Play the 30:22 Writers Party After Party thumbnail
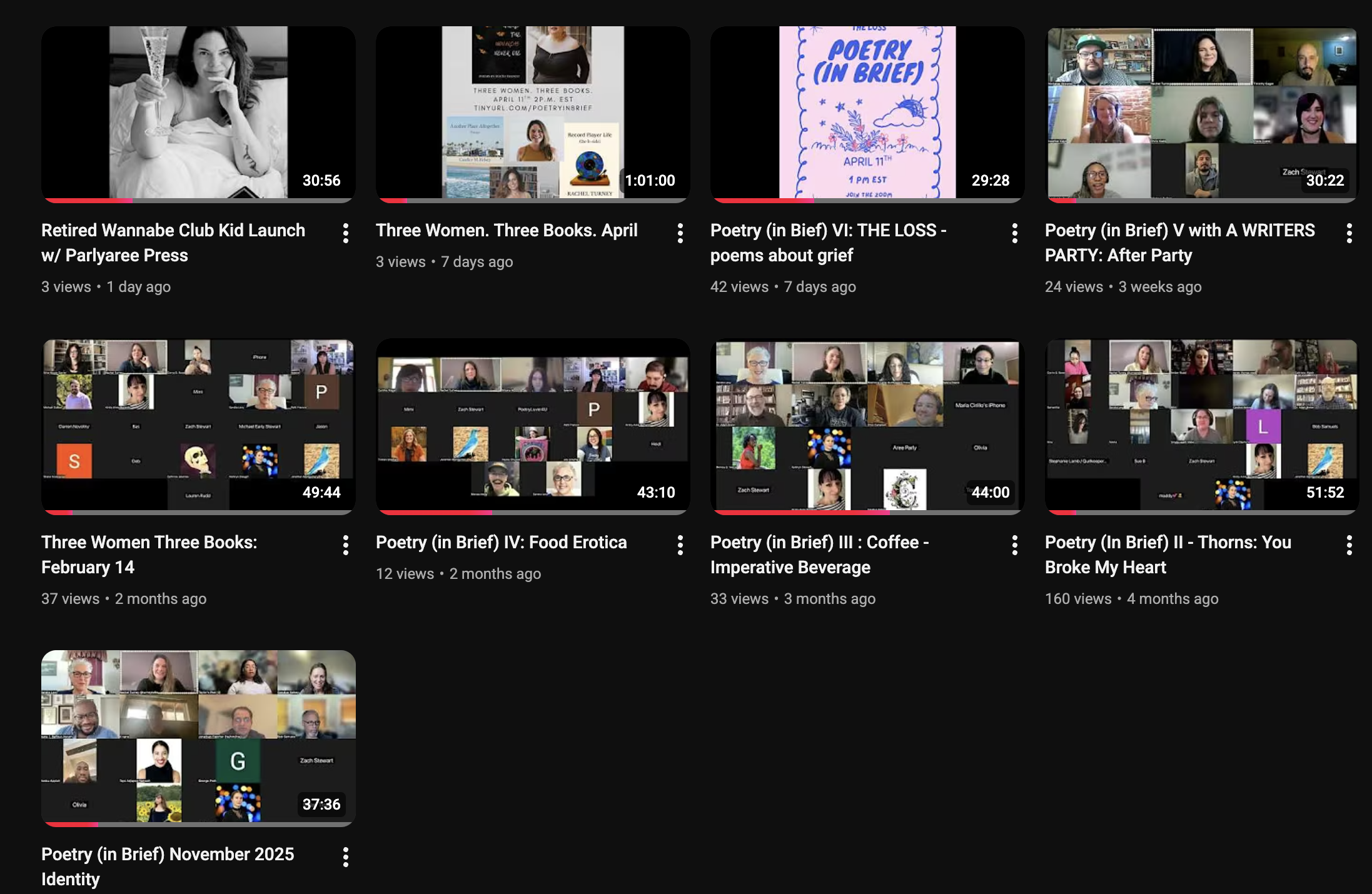 click(x=1201, y=113)
